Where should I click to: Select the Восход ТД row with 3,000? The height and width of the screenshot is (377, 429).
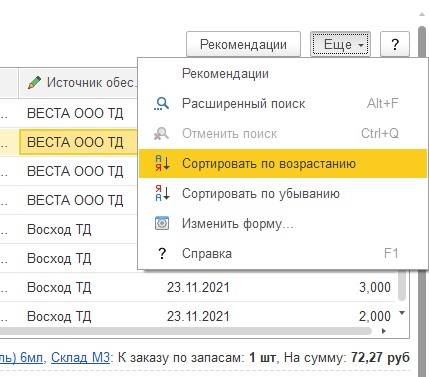tap(197, 287)
